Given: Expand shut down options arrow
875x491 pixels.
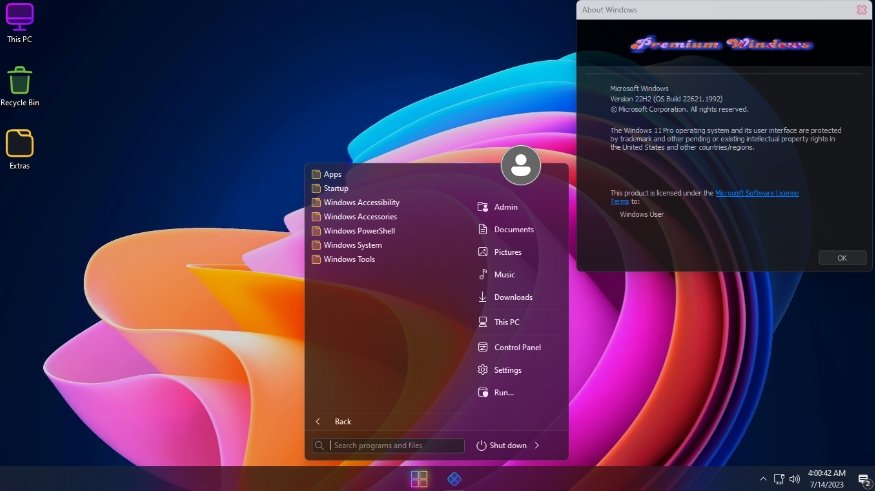Looking at the screenshot, I should 537,445.
